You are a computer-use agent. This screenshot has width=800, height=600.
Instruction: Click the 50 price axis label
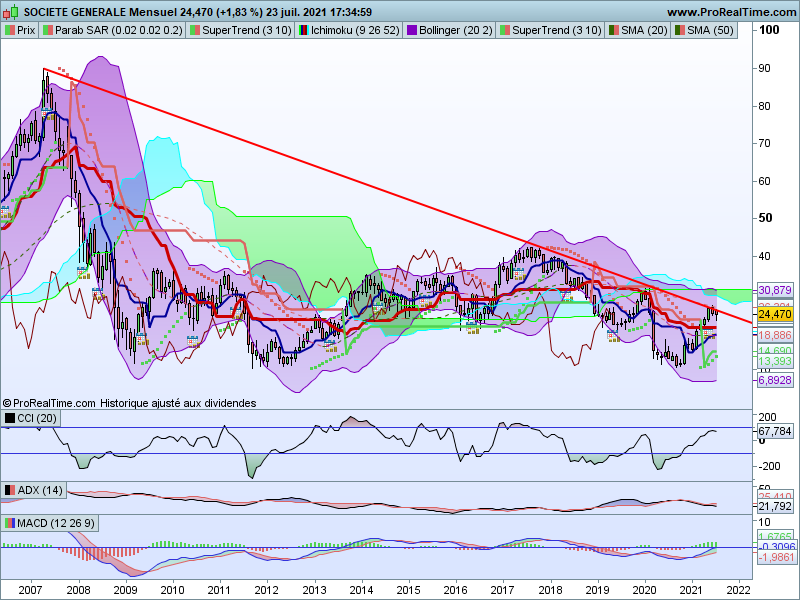click(x=765, y=218)
